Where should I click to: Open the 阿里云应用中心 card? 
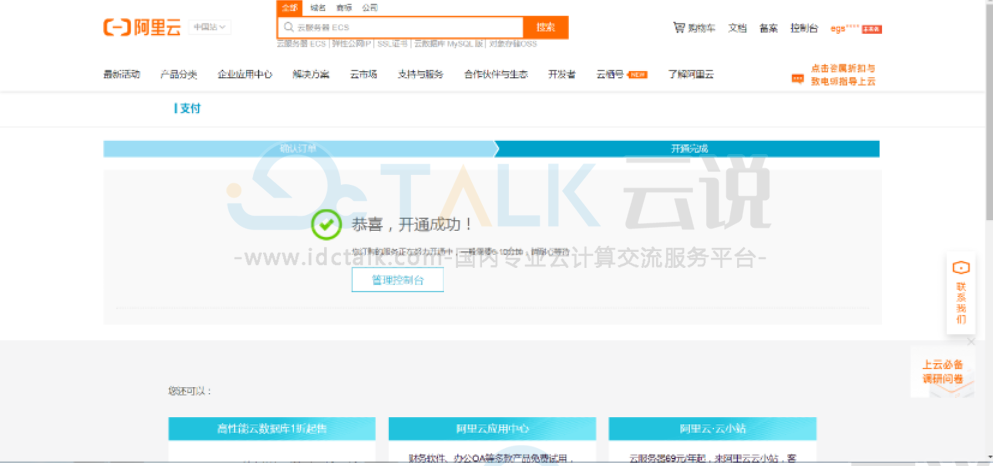492,429
